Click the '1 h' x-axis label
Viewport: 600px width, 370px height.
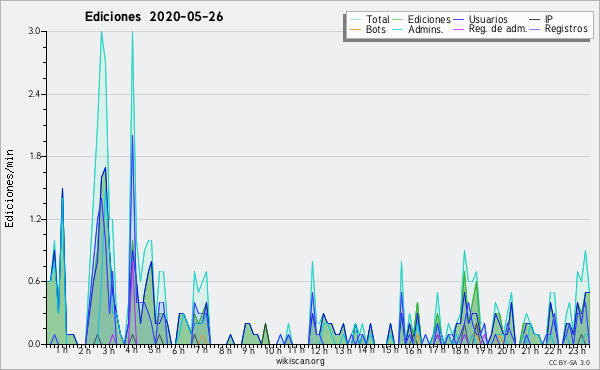[62, 350]
